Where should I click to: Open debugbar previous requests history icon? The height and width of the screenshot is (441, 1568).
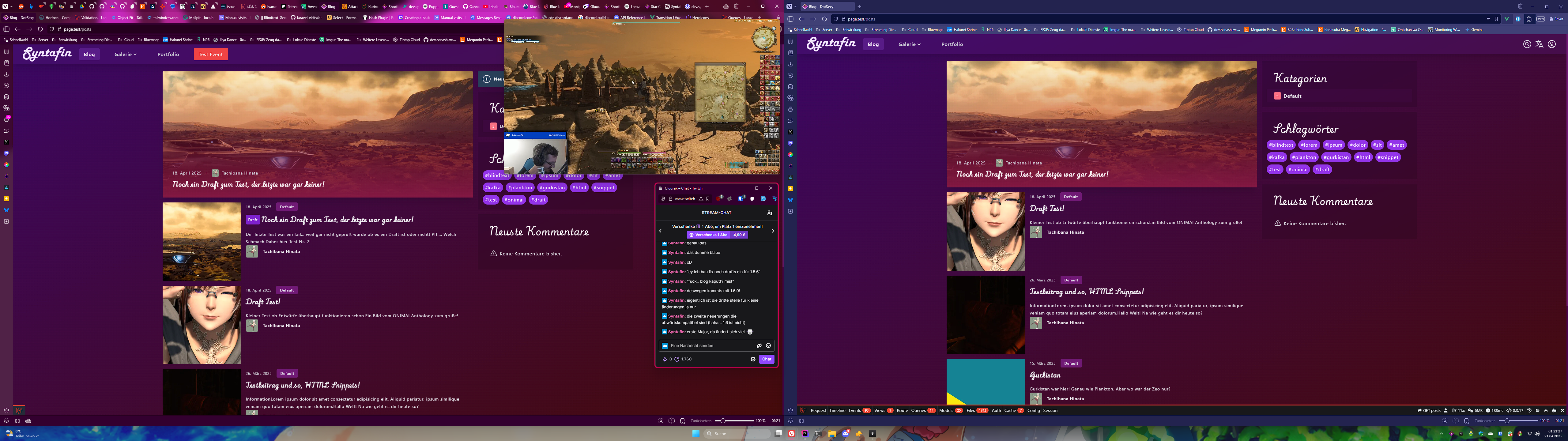tap(1529, 411)
